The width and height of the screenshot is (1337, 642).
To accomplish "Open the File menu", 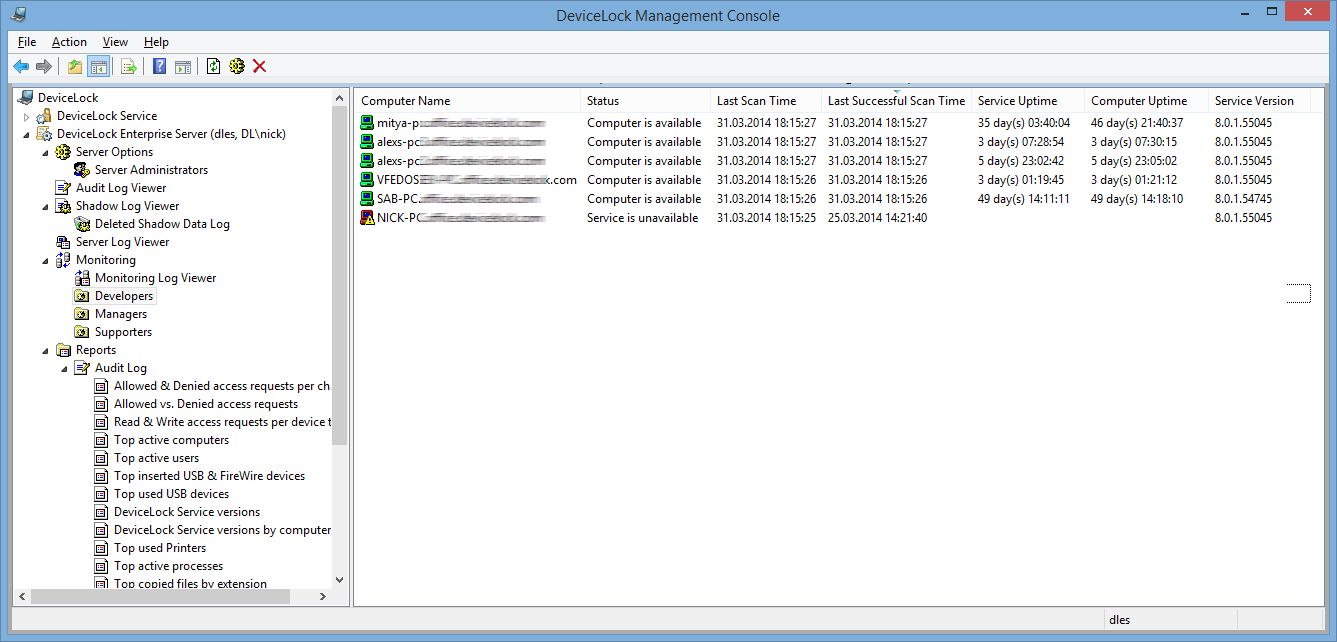I will [27, 42].
